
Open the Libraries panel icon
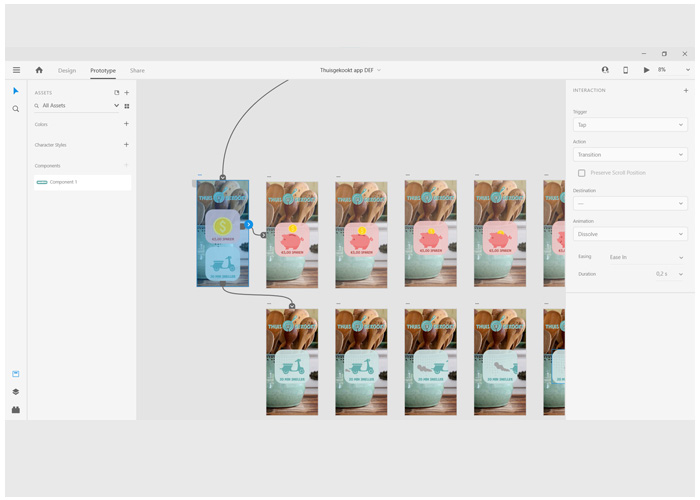coord(16,374)
